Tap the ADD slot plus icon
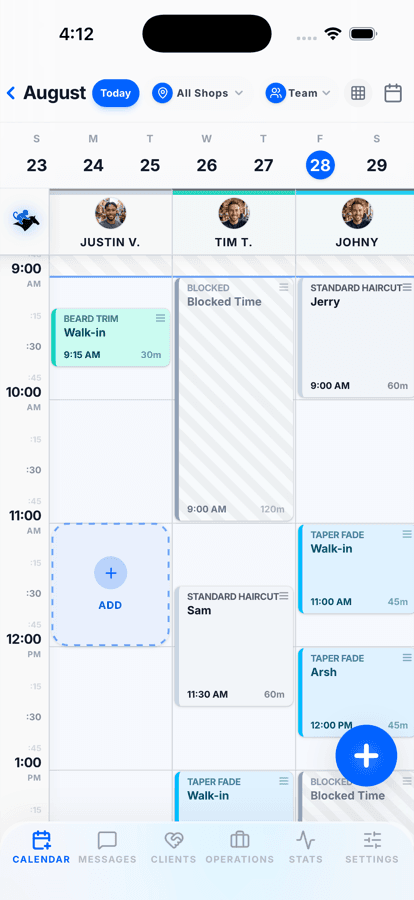Viewport: 414px width, 900px height. [x=110, y=572]
